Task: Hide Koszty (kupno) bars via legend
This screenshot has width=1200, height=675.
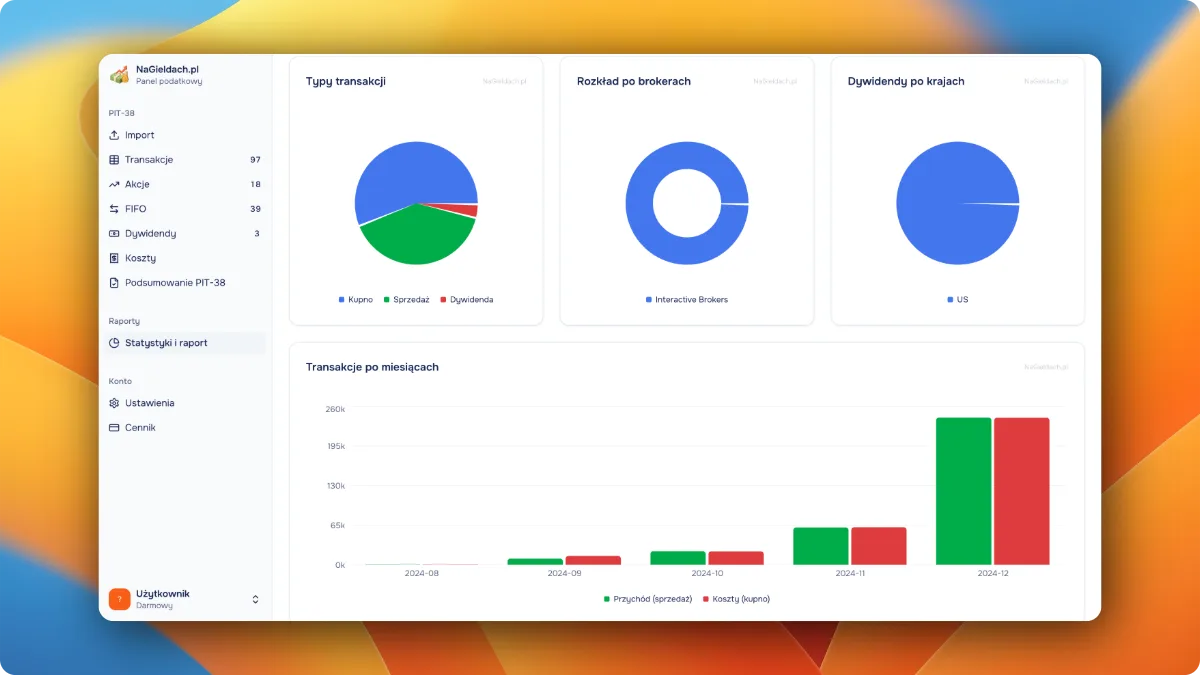Action: [740, 599]
